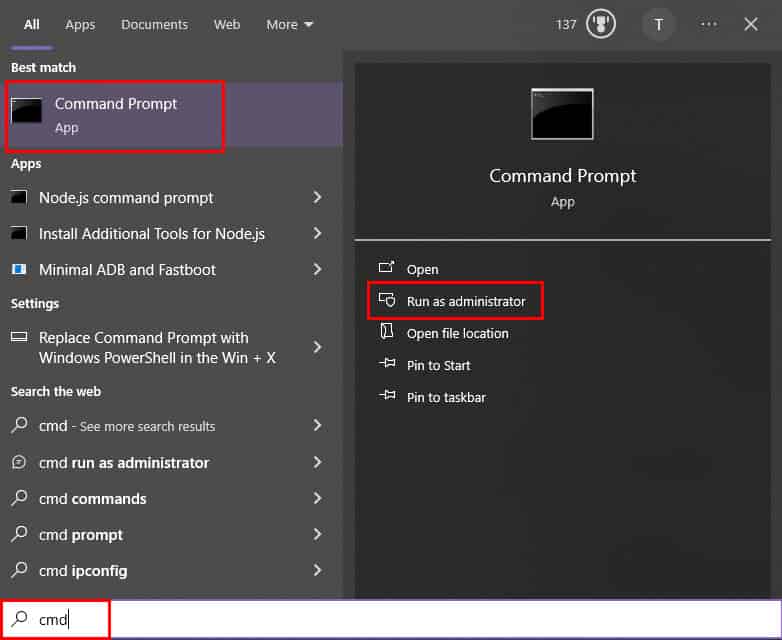
Task: Click the Command Prompt icon in best match
Action: pos(26,110)
